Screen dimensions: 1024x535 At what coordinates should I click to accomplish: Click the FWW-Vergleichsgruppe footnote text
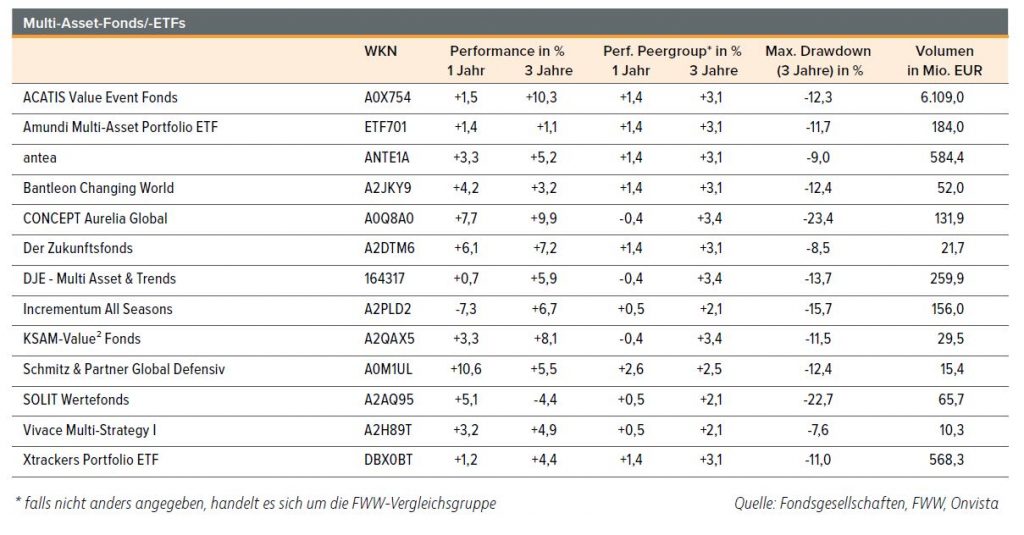point(258,504)
